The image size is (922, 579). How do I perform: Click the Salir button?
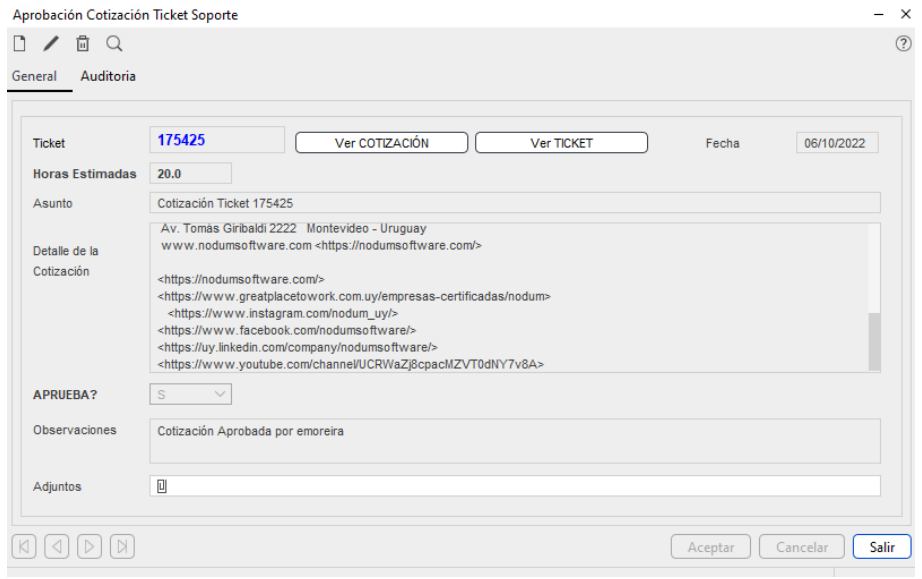point(881,547)
